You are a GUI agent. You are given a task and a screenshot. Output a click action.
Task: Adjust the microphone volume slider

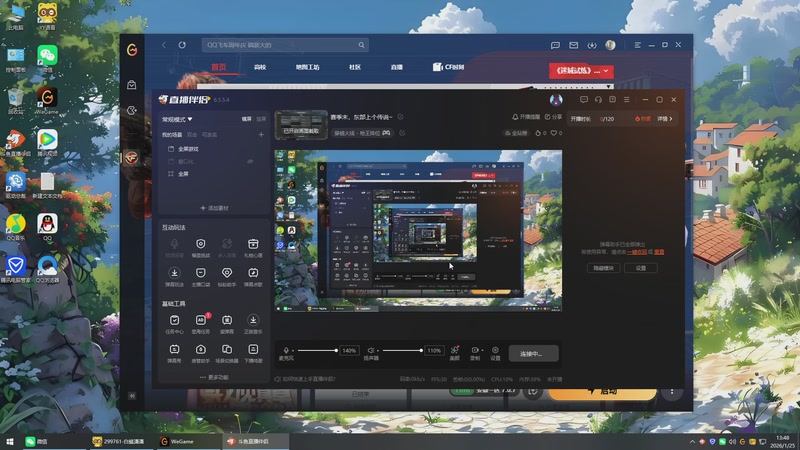pos(317,351)
